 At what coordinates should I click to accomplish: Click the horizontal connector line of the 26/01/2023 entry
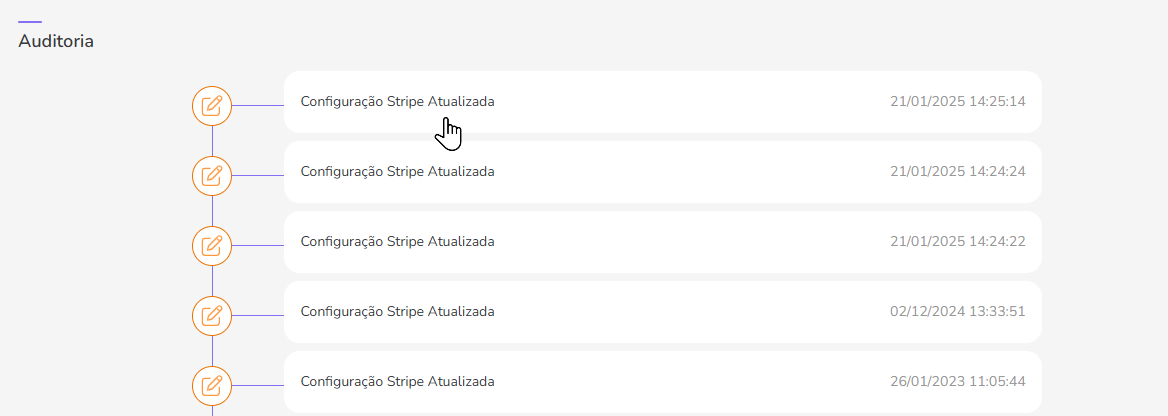(x=258, y=386)
